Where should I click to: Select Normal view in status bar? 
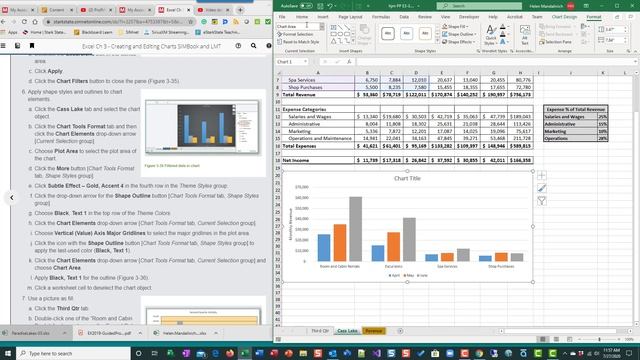tap(542, 339)
